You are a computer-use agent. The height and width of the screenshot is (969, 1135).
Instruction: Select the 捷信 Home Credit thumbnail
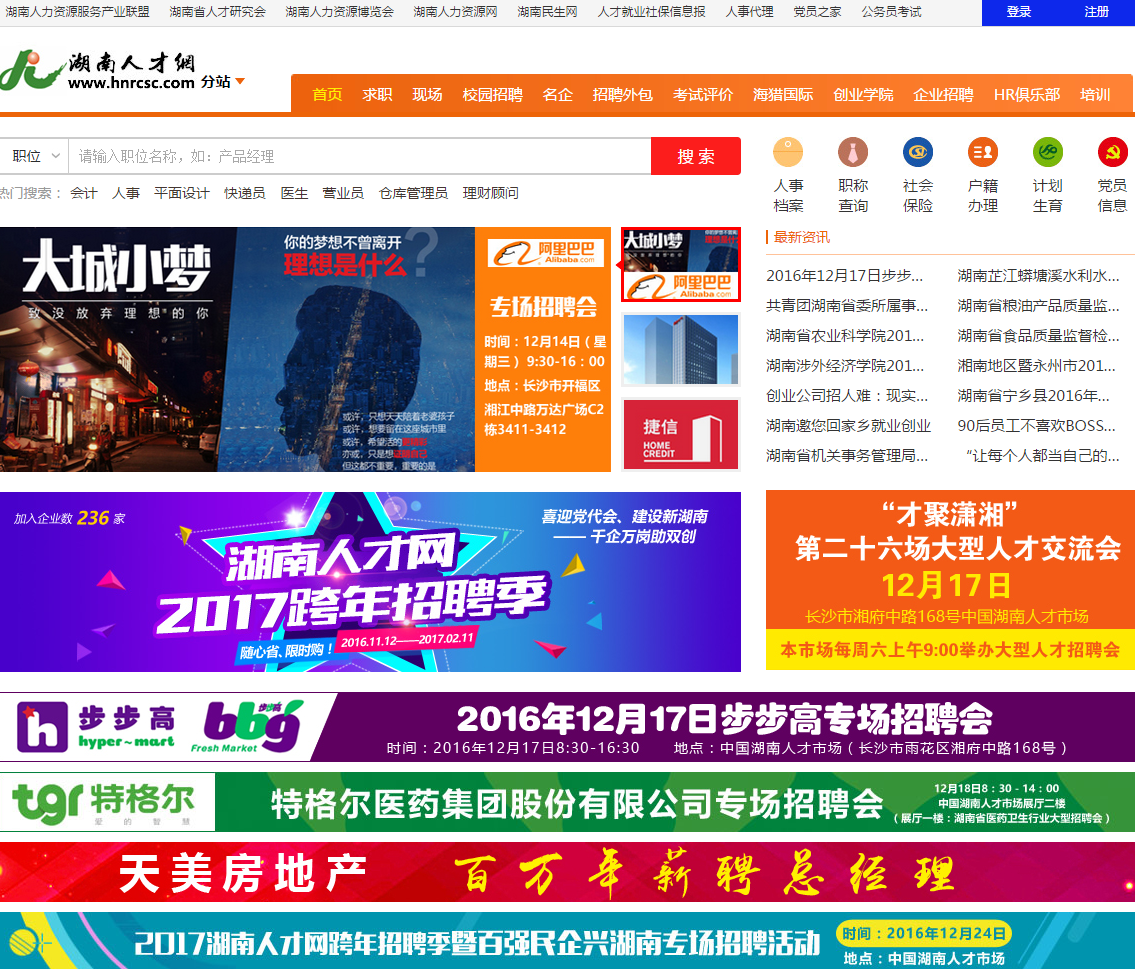pyautogui.click(x=680, y=434)
